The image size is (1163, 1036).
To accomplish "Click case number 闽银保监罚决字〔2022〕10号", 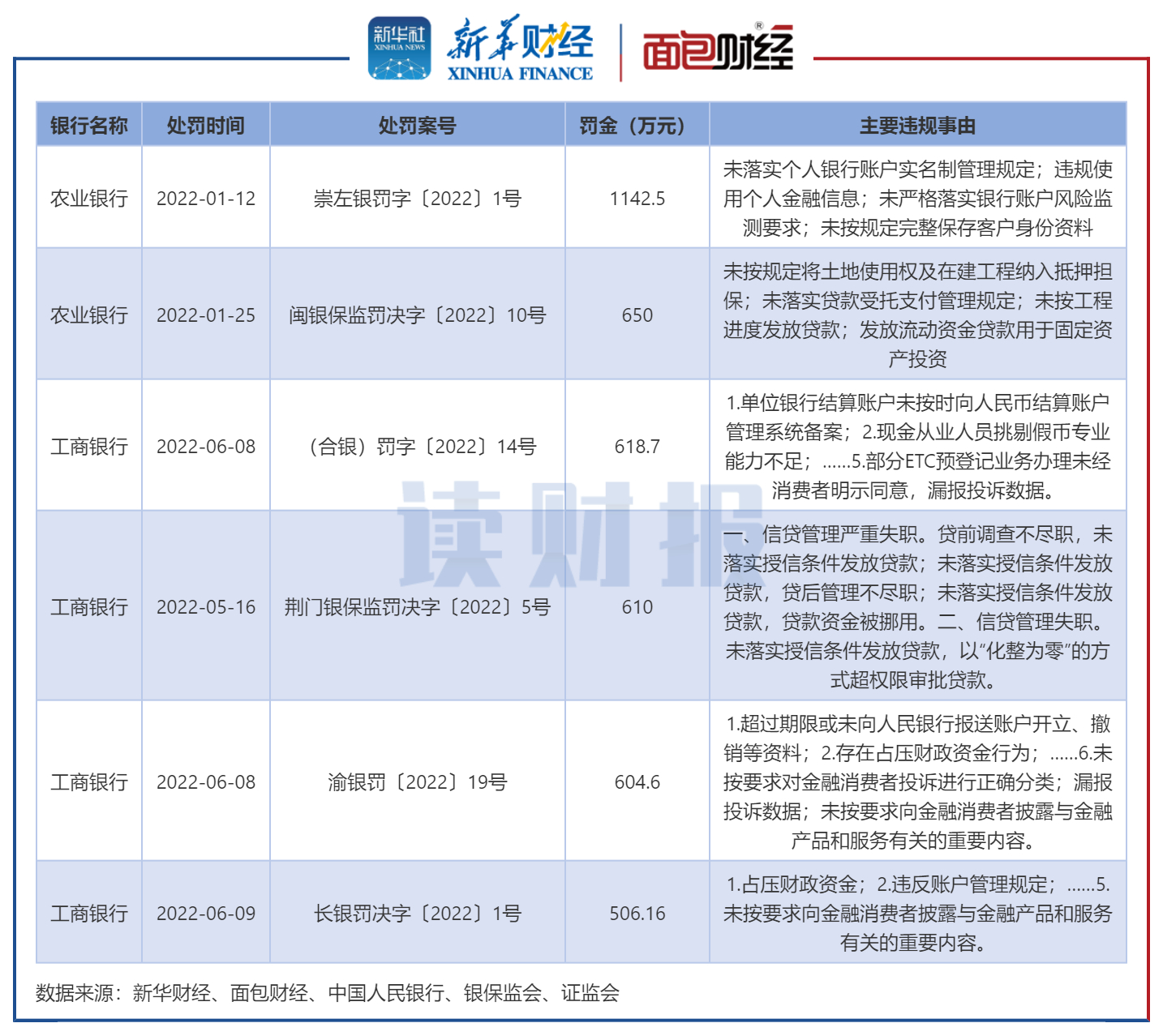I will pos(417,315).
